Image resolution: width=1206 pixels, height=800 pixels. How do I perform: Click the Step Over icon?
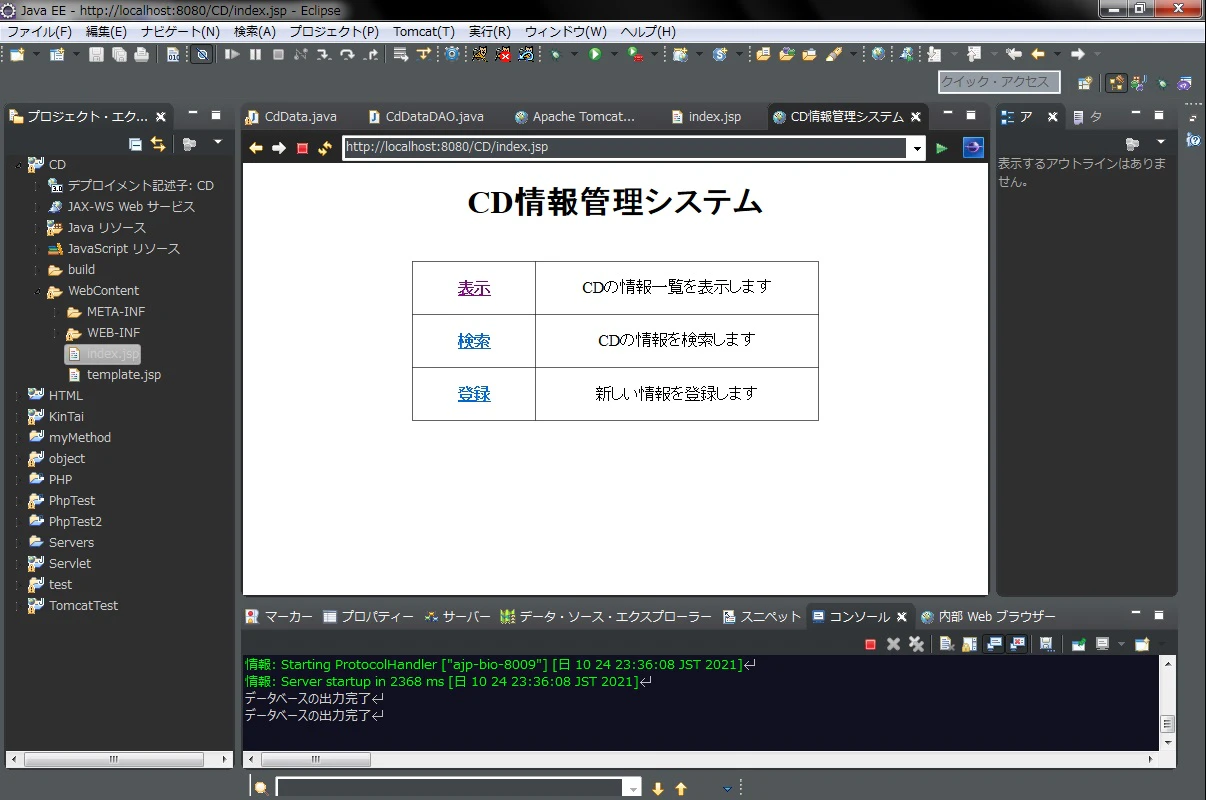(x=347, y=54)
